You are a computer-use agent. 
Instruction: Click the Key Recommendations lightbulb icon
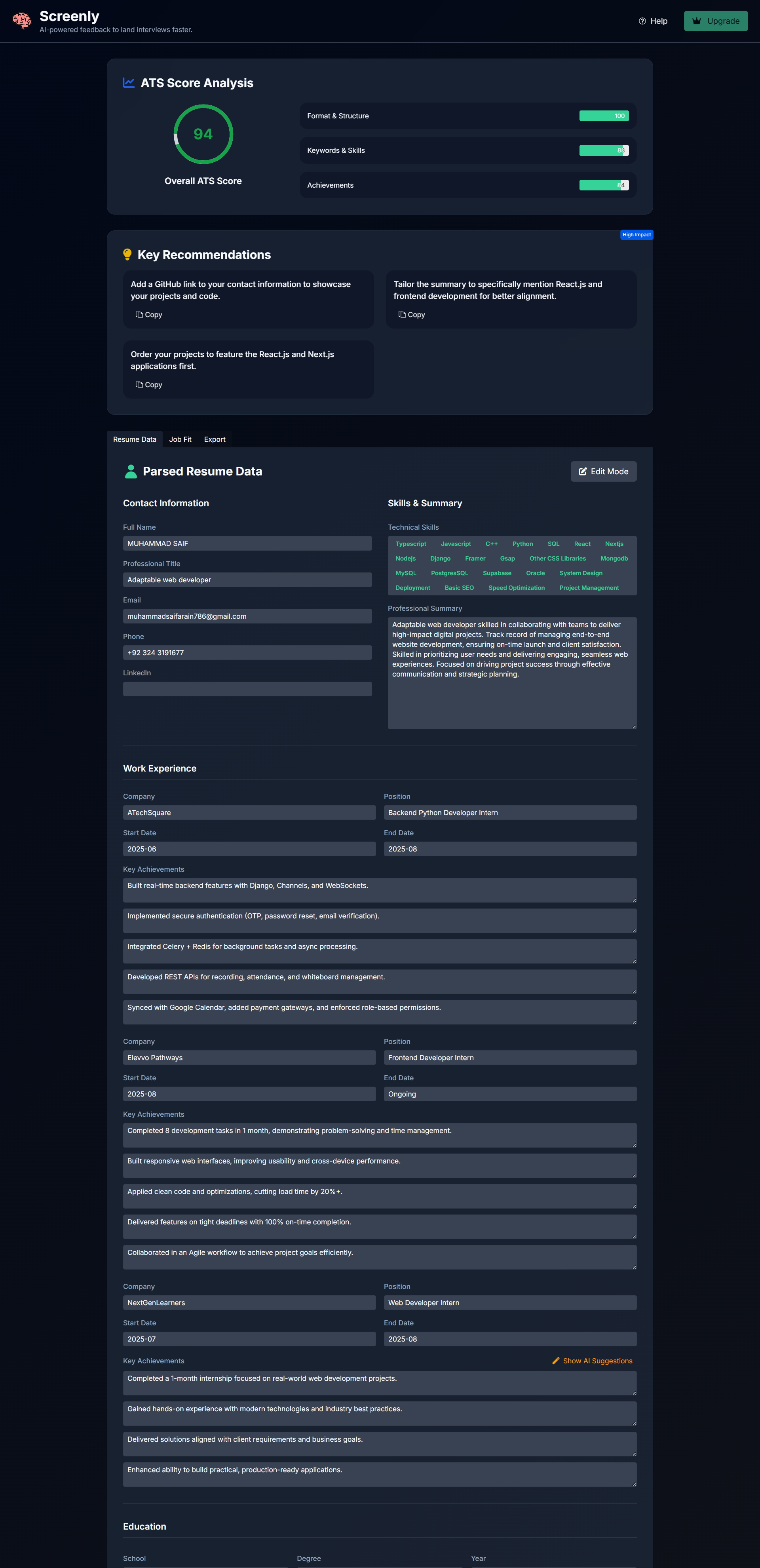click(127, 255)
